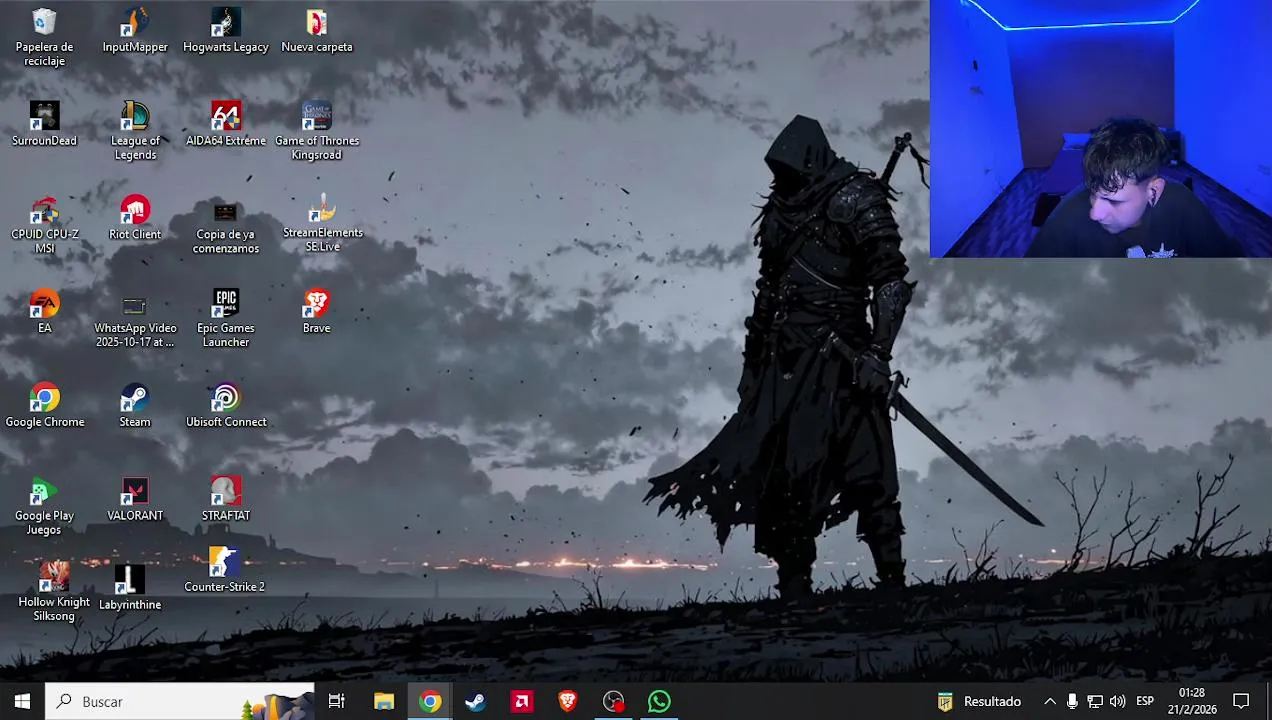
Task: Click the webcam overlay thumbnail
Action: (1100, 129)
